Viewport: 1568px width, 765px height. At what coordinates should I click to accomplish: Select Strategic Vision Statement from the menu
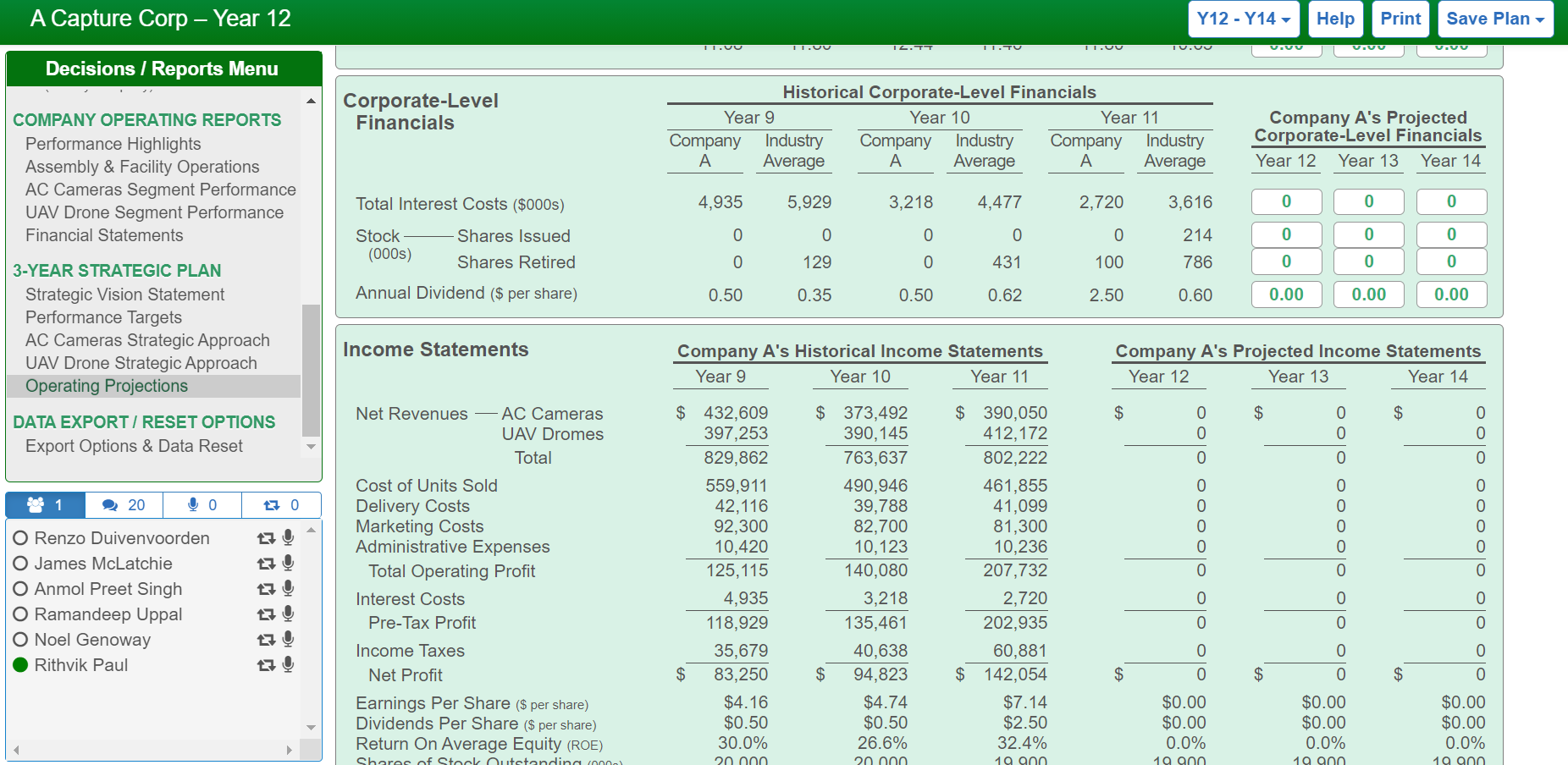point(124,294)
